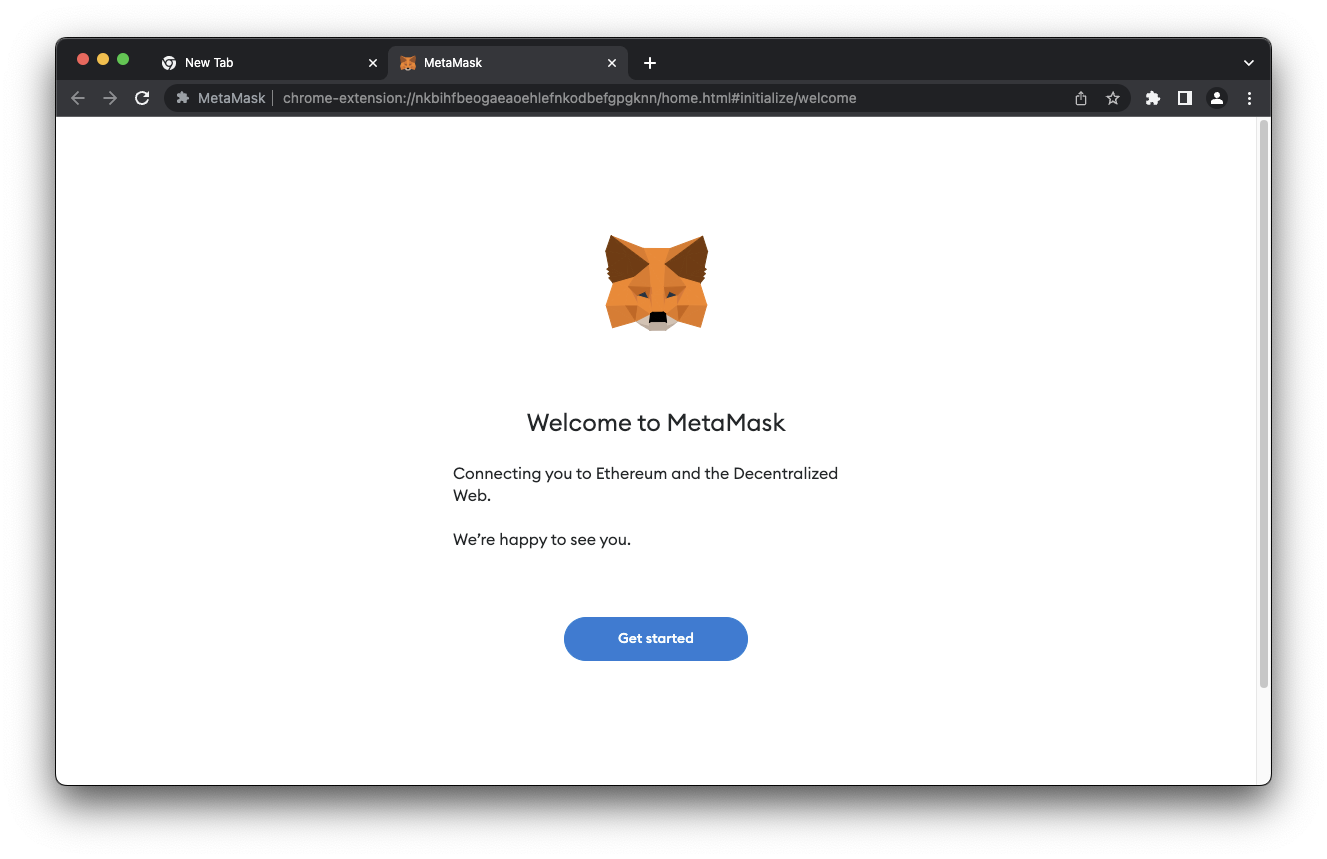The image size is (1327, 859).
Task: Click 'Connecting you to Ethereum' paragraph
Action: [646, 484]
